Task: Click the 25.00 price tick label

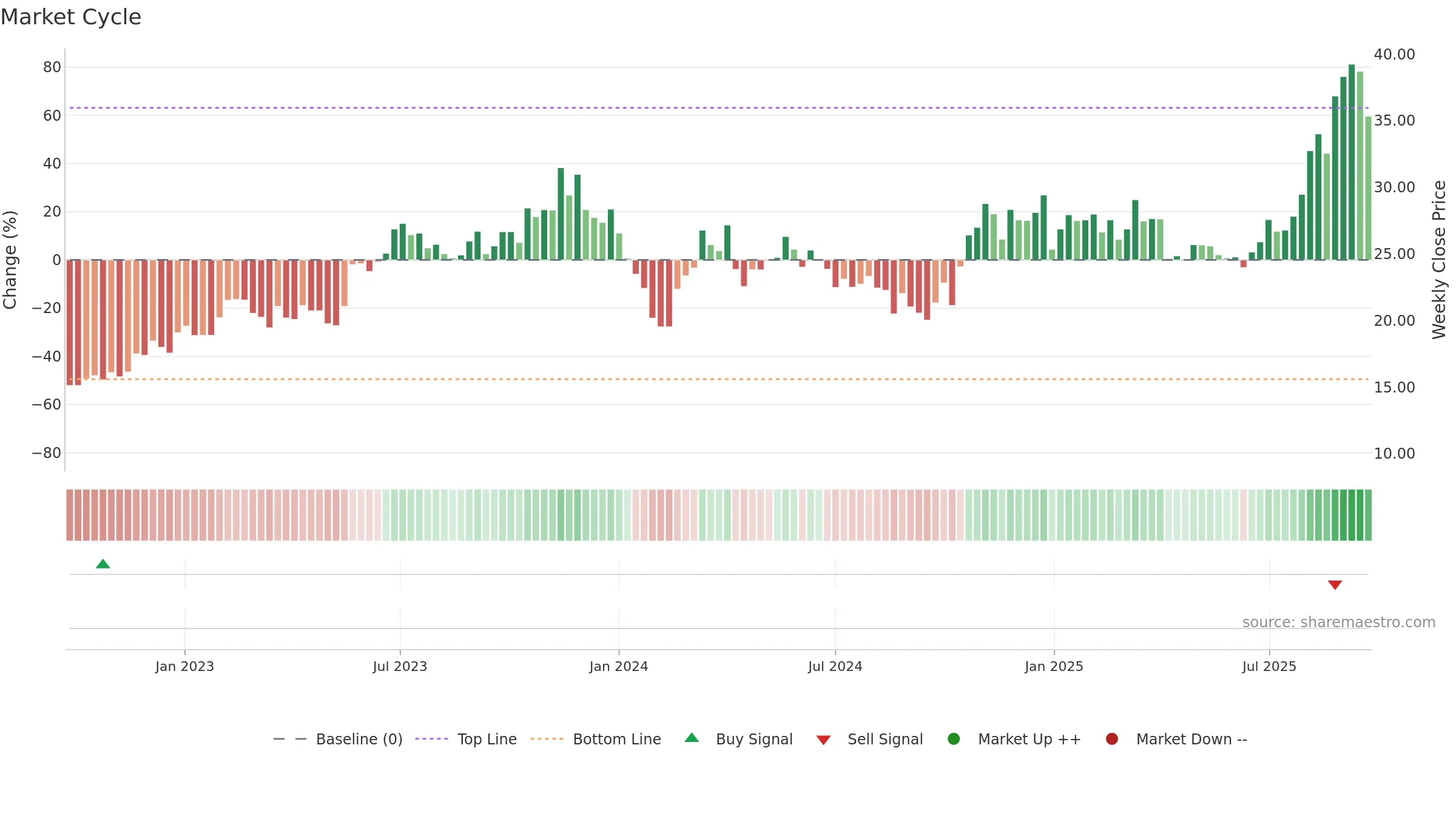Action: (x=1395, y=254)
